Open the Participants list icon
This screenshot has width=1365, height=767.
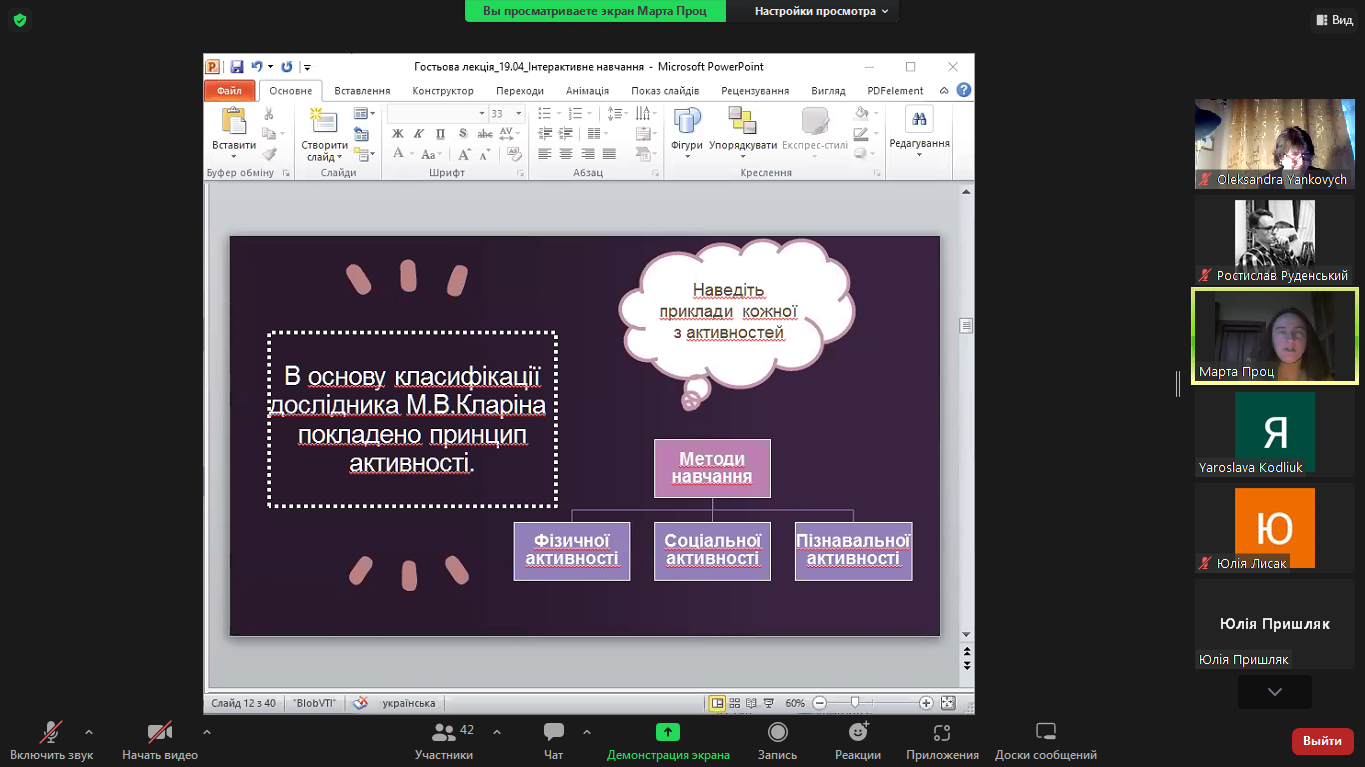point(444,733)
